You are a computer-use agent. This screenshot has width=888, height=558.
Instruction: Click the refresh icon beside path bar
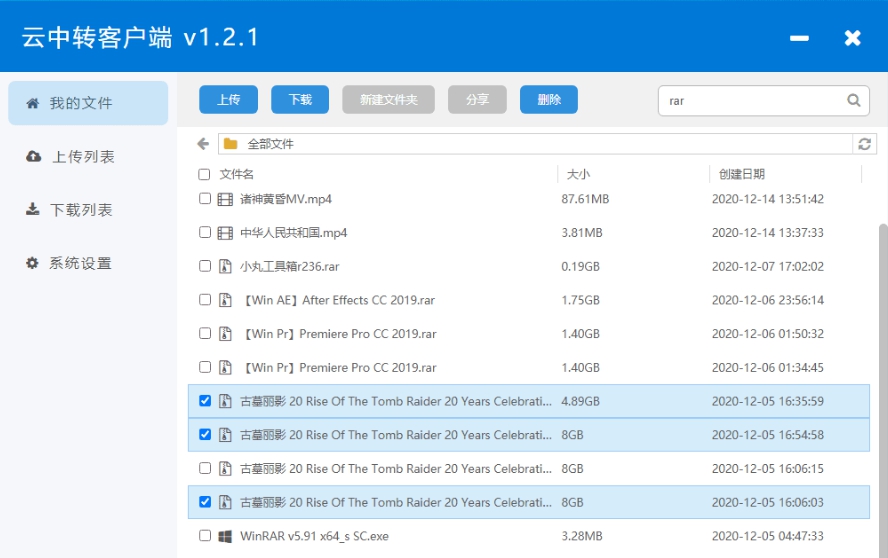[x=864, y=144]
